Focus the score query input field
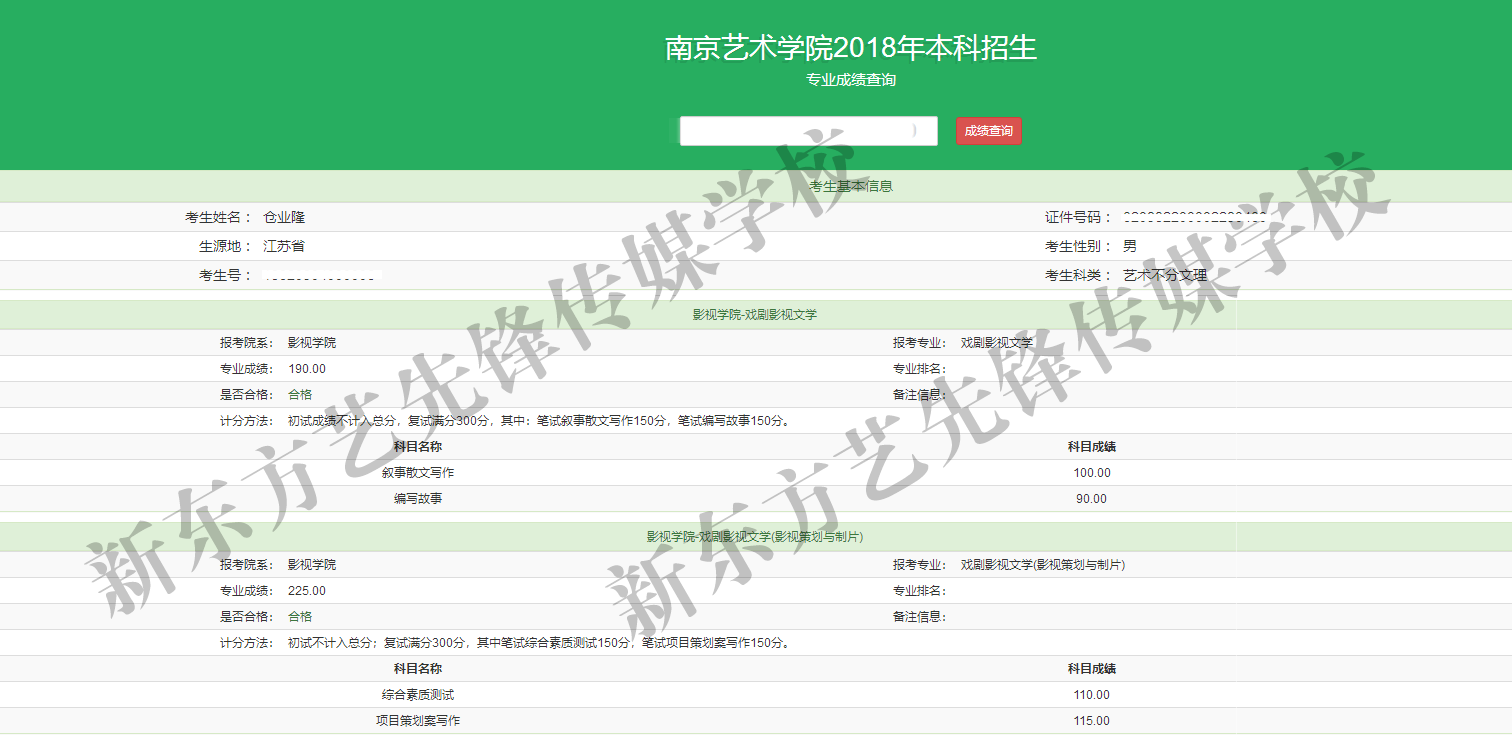 [808, 131]
